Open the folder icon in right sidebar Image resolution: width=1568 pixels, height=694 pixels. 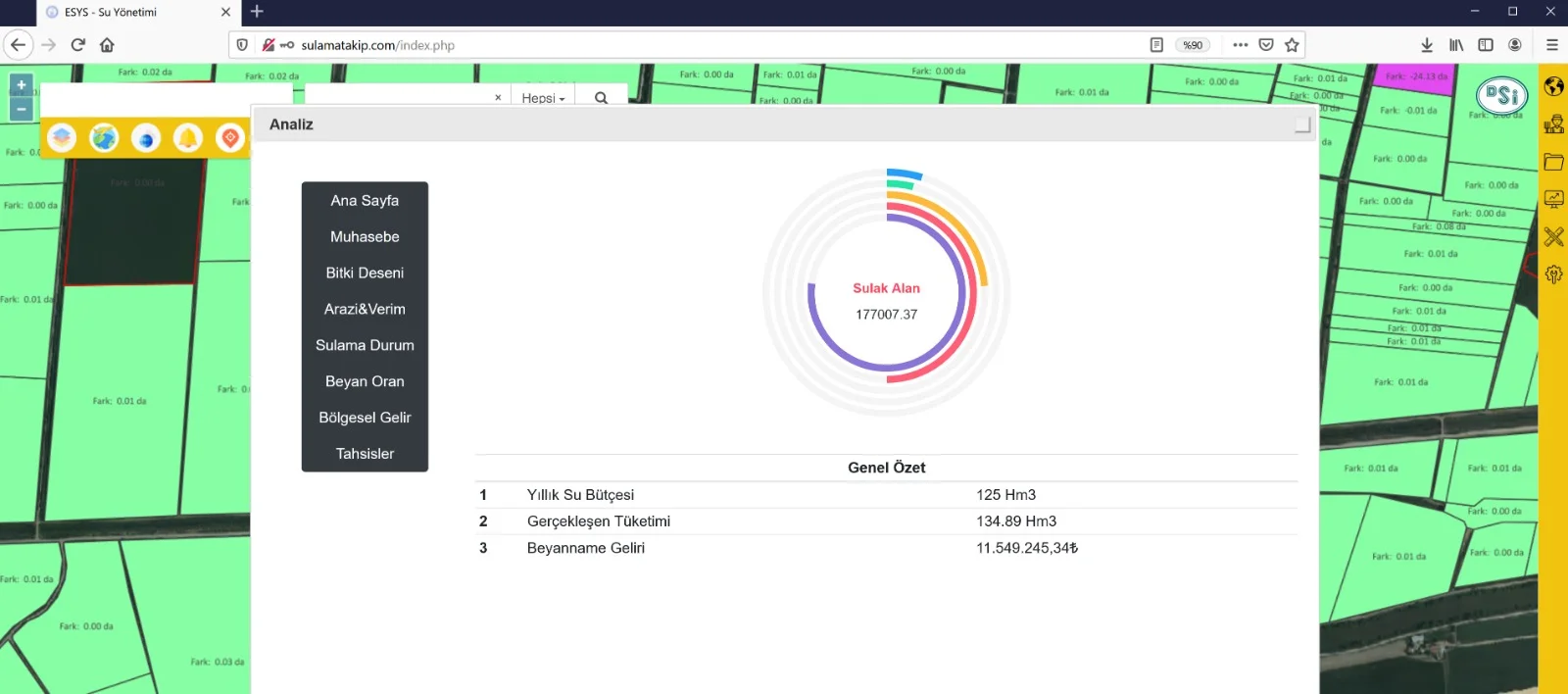[1553, 162]
